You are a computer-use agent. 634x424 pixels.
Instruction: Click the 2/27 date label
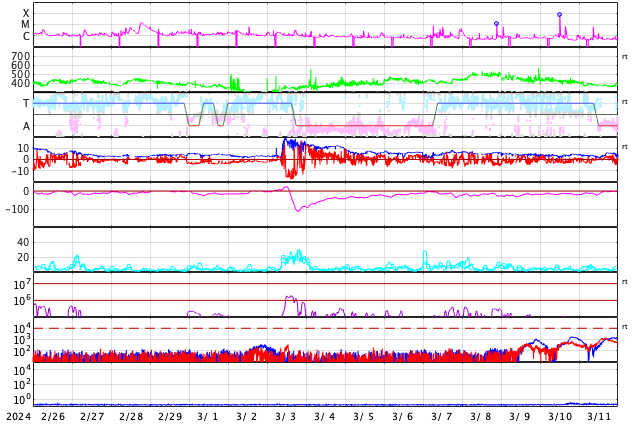tap(92, 416)
